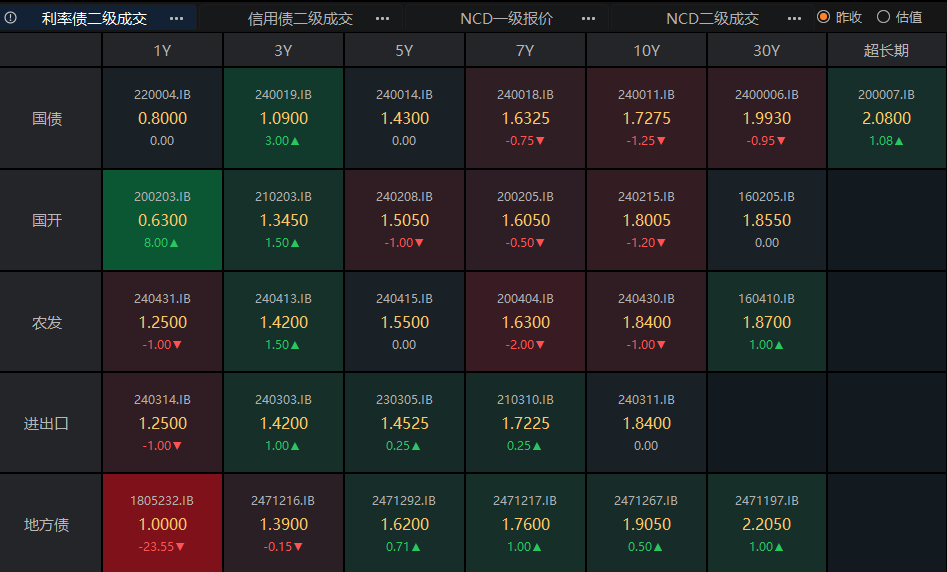The width and height of the screenshot is (947, 572).
Task: Open the ellipsis menu after 利率债二级成交
Action: point(176,18)
